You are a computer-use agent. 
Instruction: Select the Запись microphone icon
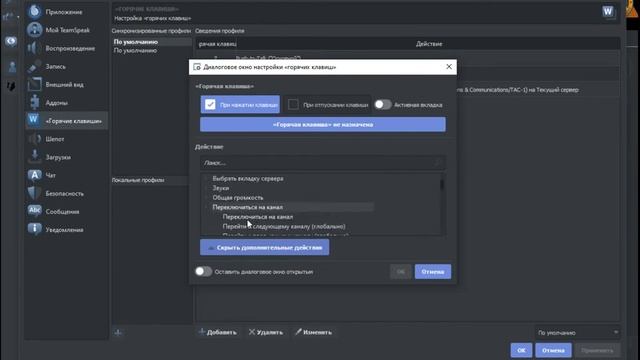35,66
